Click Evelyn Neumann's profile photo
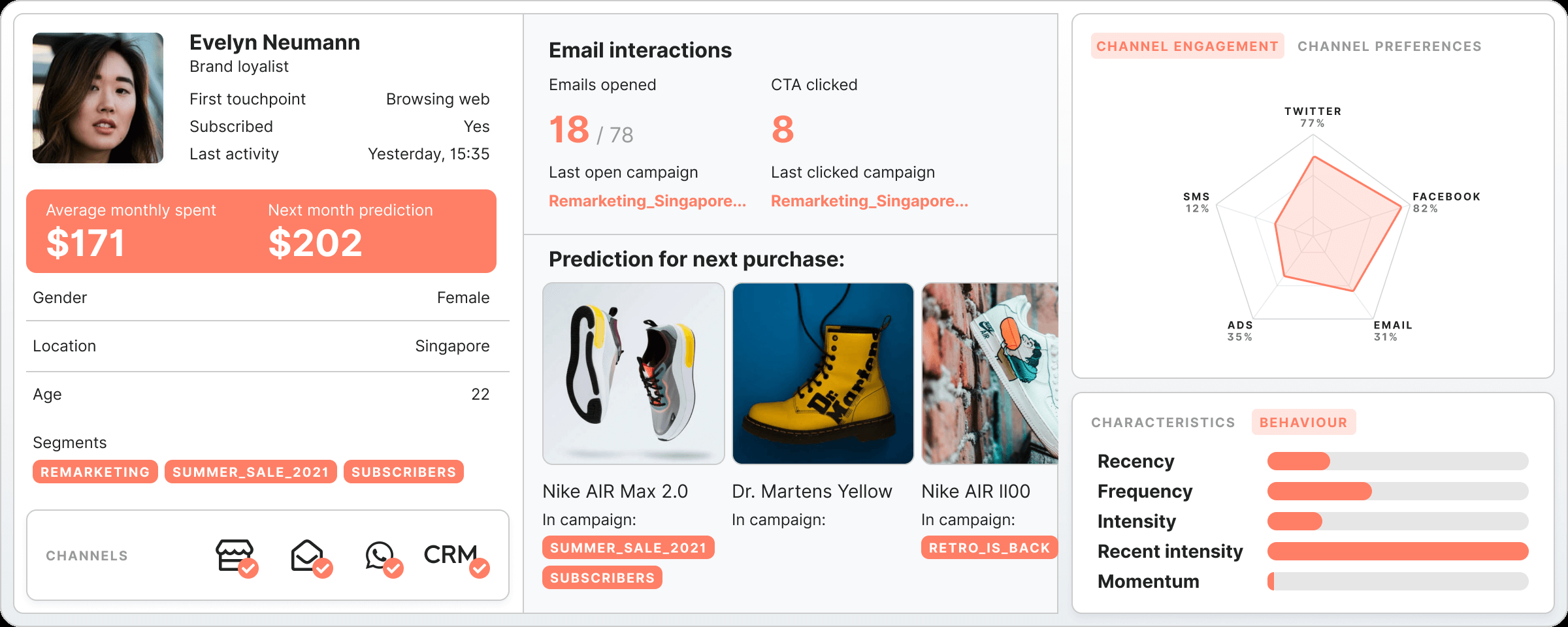1568x627 pixels. (98, 98)
